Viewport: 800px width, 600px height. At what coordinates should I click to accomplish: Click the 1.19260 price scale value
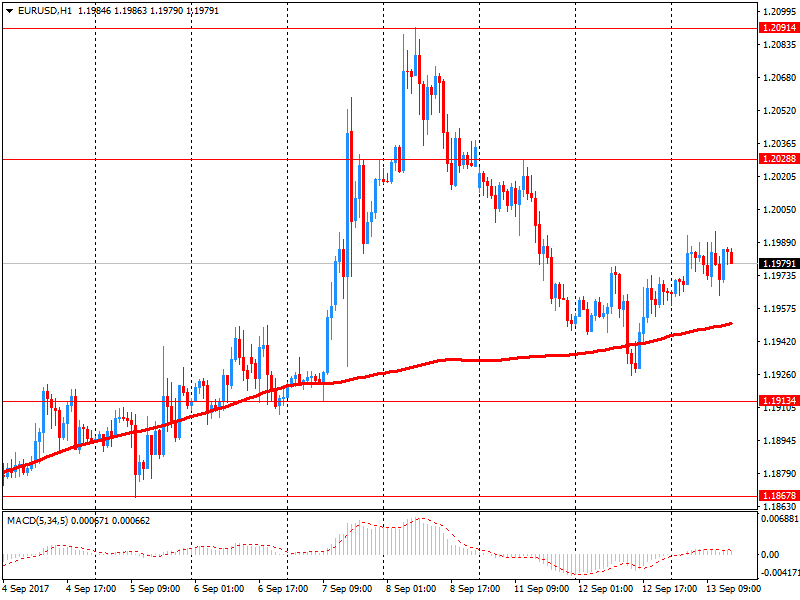(x=780, y=374)
